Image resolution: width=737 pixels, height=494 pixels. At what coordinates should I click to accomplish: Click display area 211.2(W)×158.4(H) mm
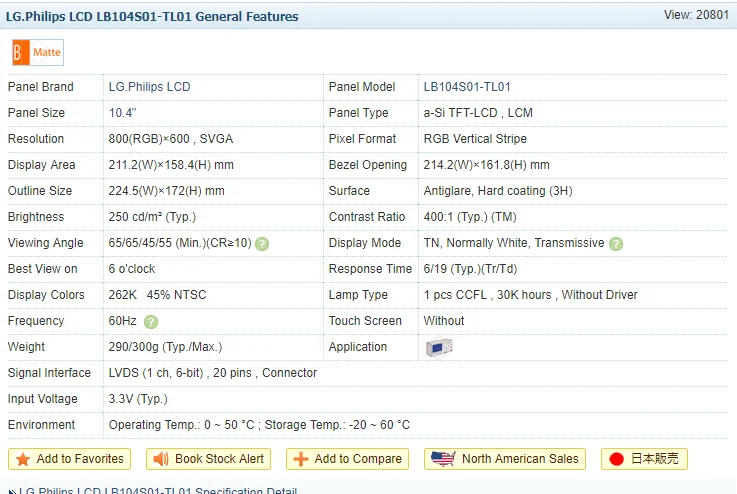click(171, 165)
